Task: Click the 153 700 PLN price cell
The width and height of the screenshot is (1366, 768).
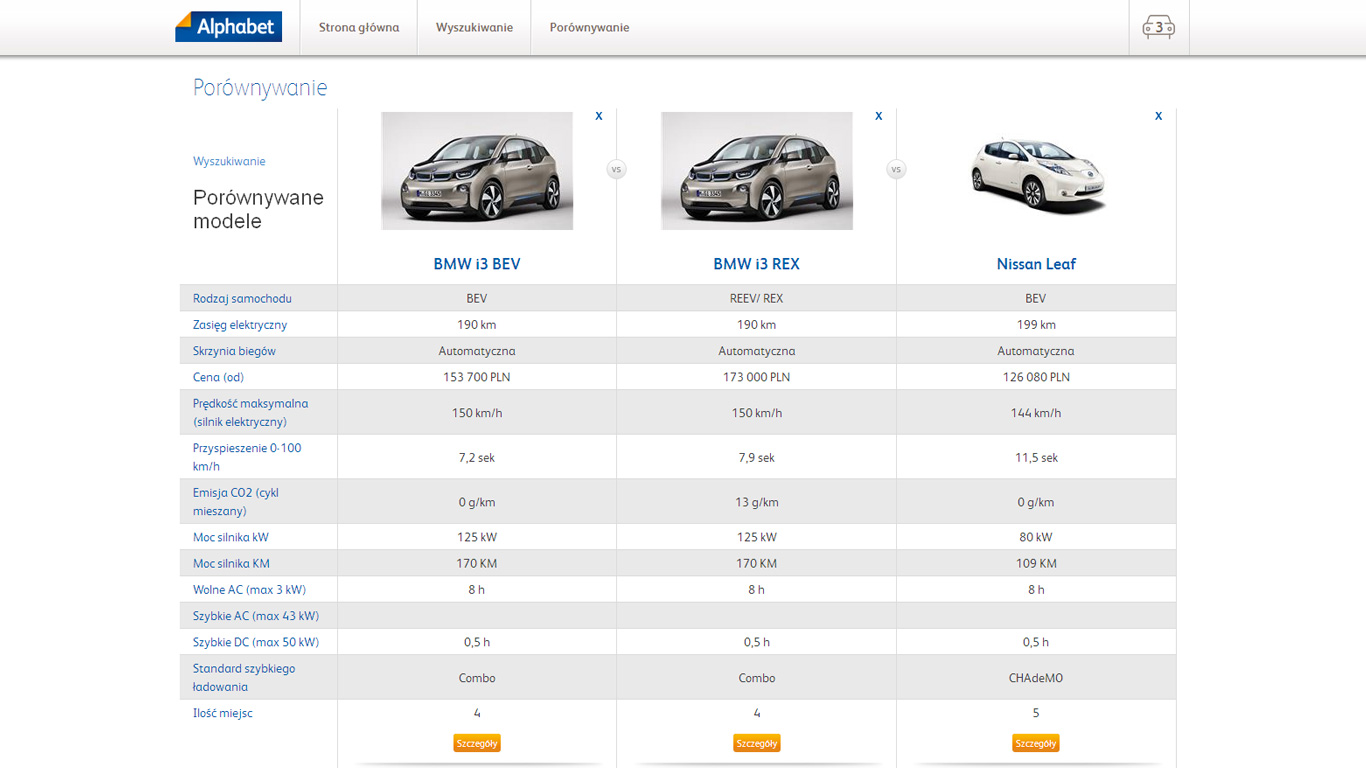Action: coord(477,377)
